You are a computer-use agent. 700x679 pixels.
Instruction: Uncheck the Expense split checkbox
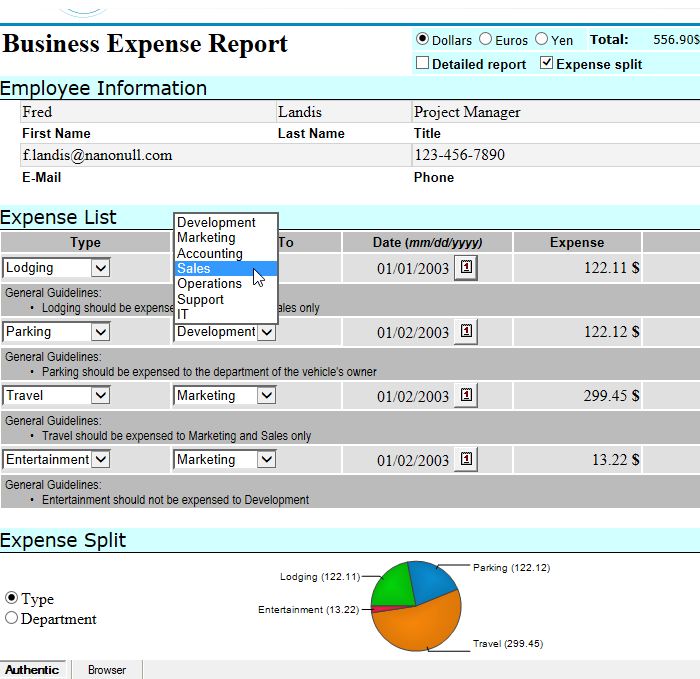pyautogui.click(x=546, y=64)
